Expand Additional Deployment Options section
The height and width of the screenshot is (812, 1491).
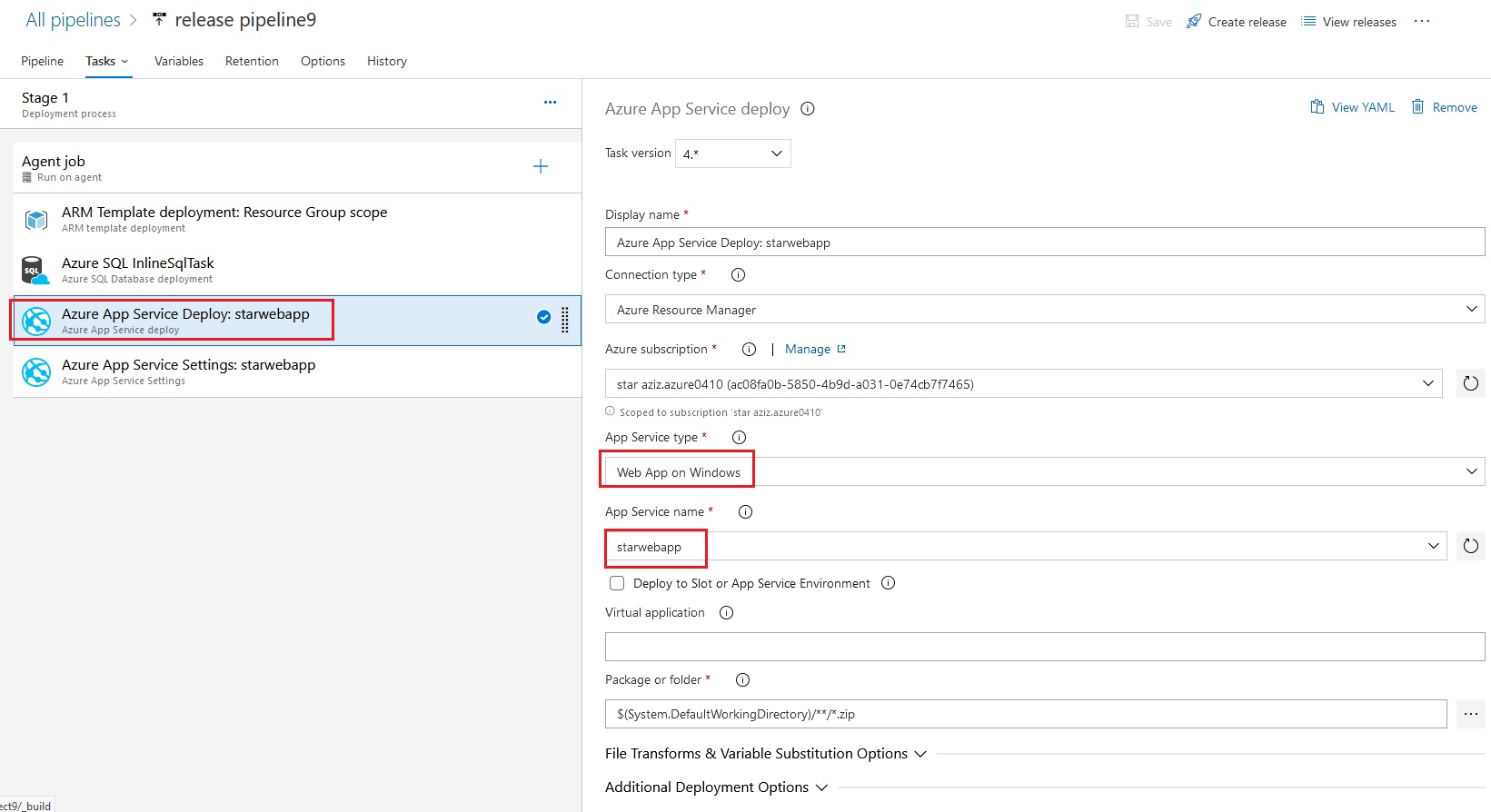(x=717, y=787)
